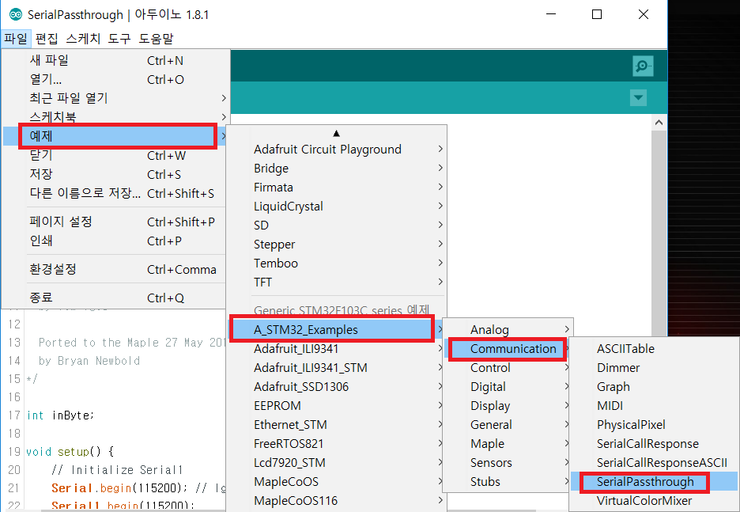Open 환경설정 preferences entry
The height and width of the screenshot is (512, 740).
pyautogui.click(x=116, y=269)
